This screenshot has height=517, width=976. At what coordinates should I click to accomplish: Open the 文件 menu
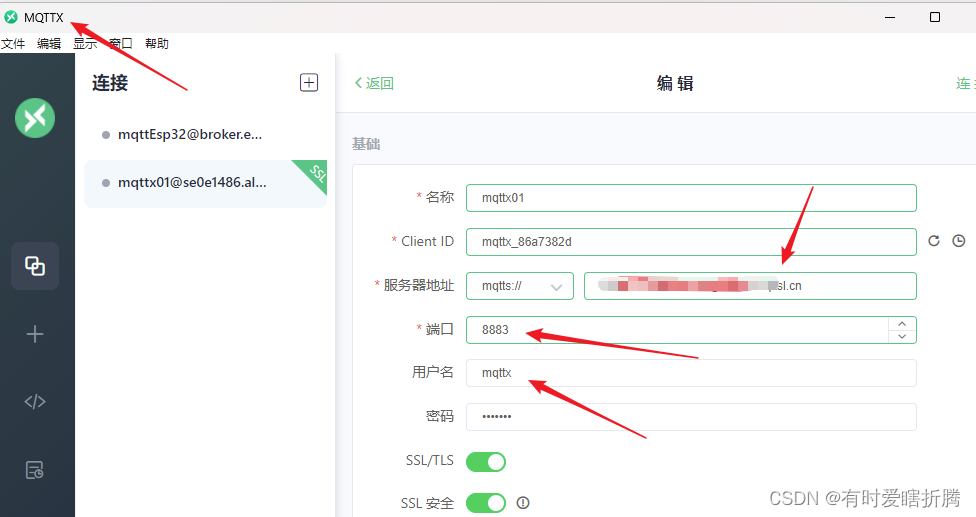[x=13, y=44]
